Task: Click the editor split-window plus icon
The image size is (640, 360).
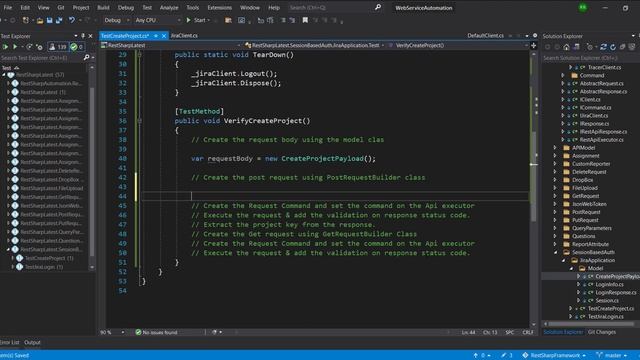Action: 533,45
